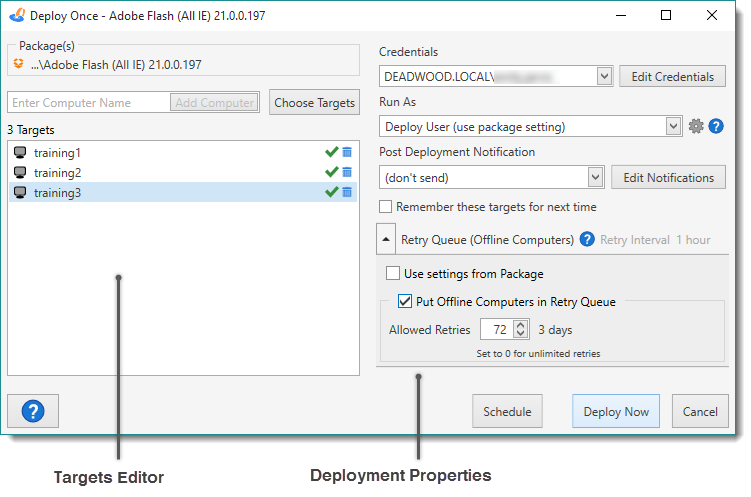Click Deploy Now
Image resolution: width=751 pixels, height=497 pixels.
[616, 411]
